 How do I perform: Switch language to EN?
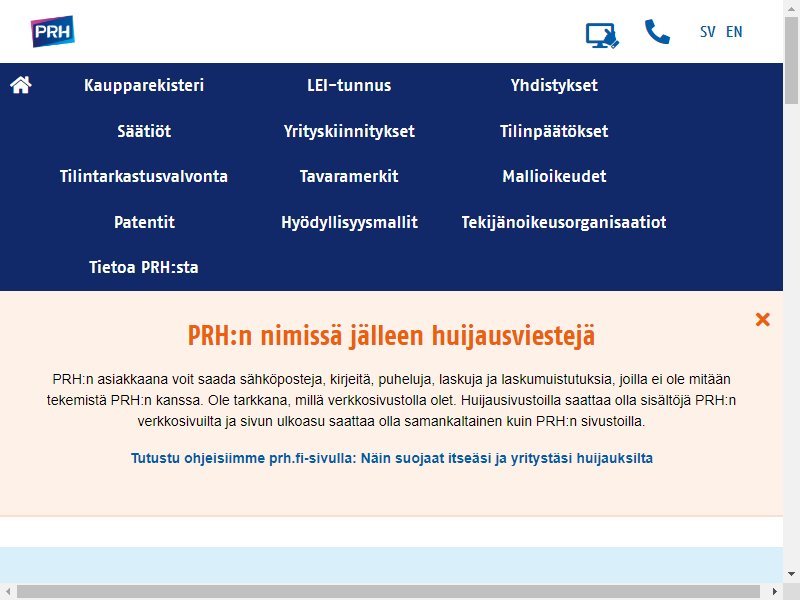734,32
